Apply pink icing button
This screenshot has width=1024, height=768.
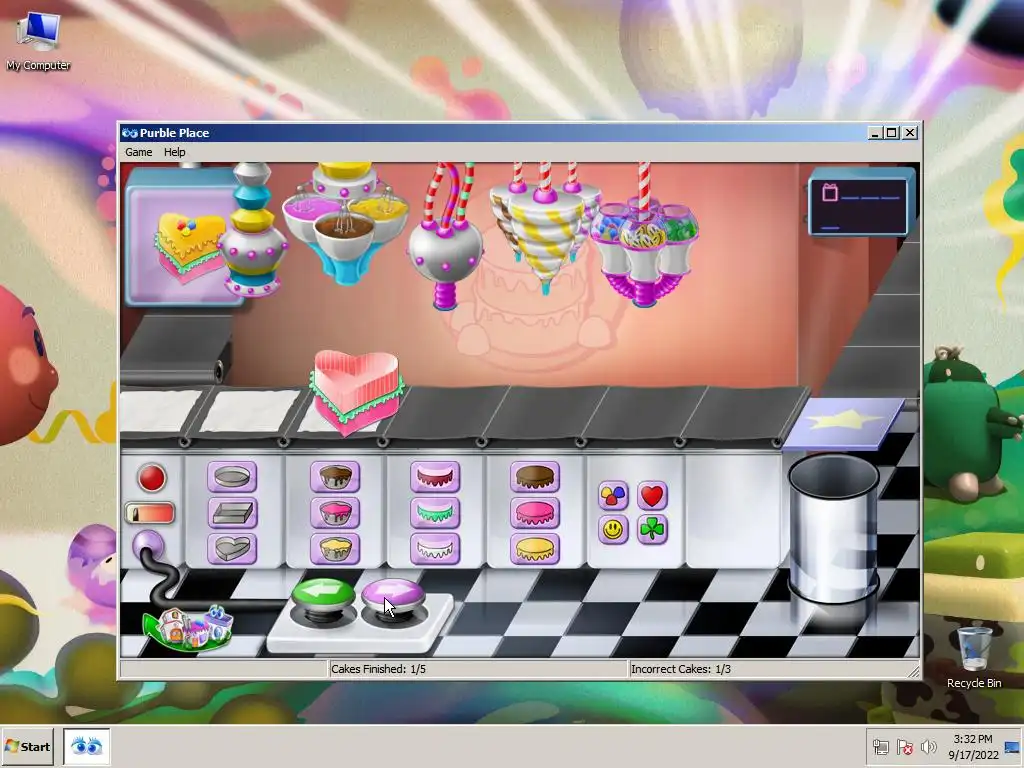tap(535, 513)
